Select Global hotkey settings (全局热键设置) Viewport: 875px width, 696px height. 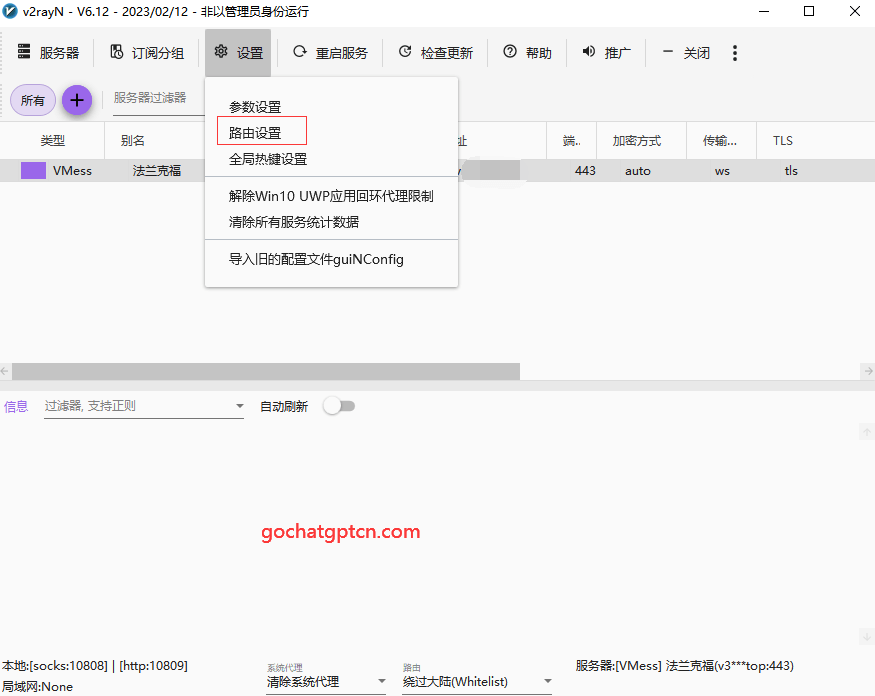pos(268,159)
